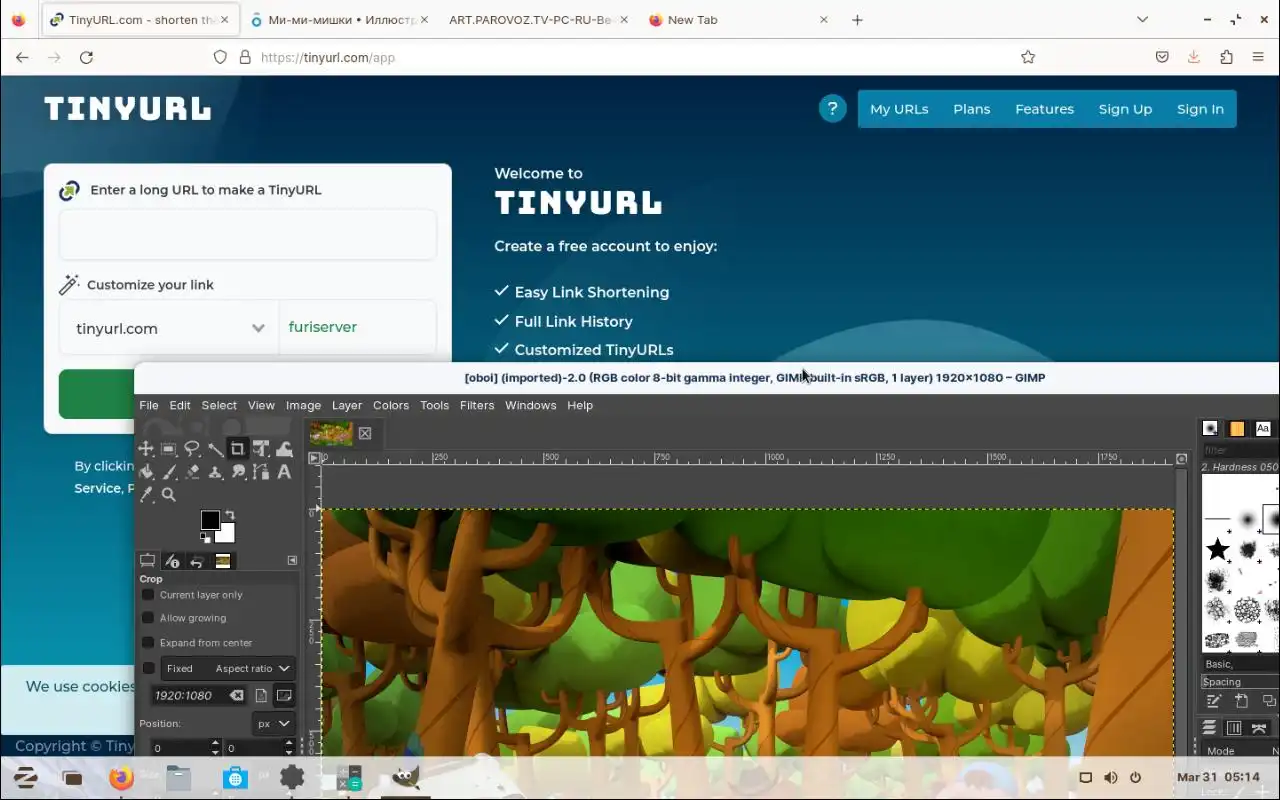Select the Move tool in GIMP toolbox

click(146, 449)
